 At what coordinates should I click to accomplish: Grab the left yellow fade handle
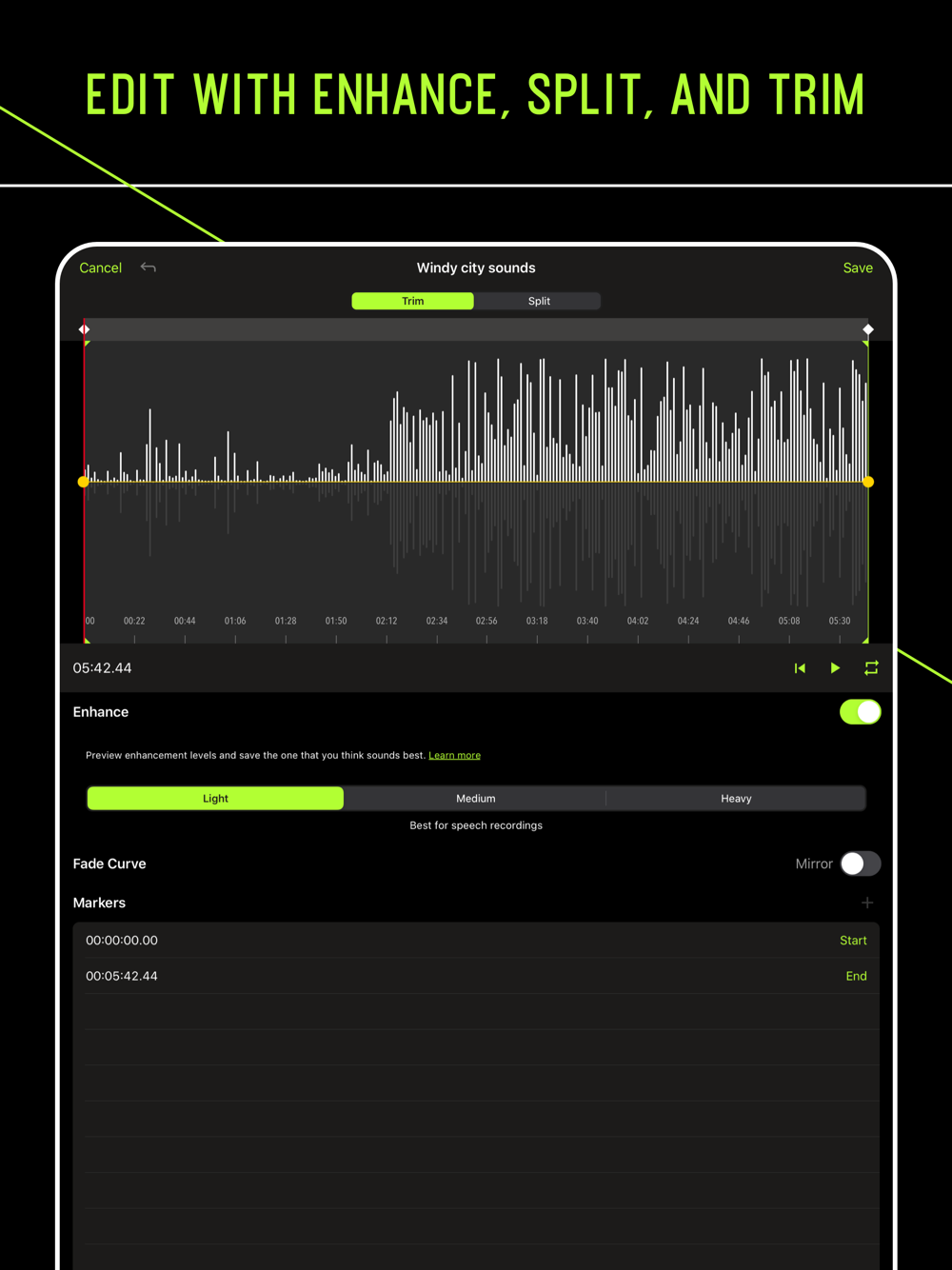click(x=84, y=482)
